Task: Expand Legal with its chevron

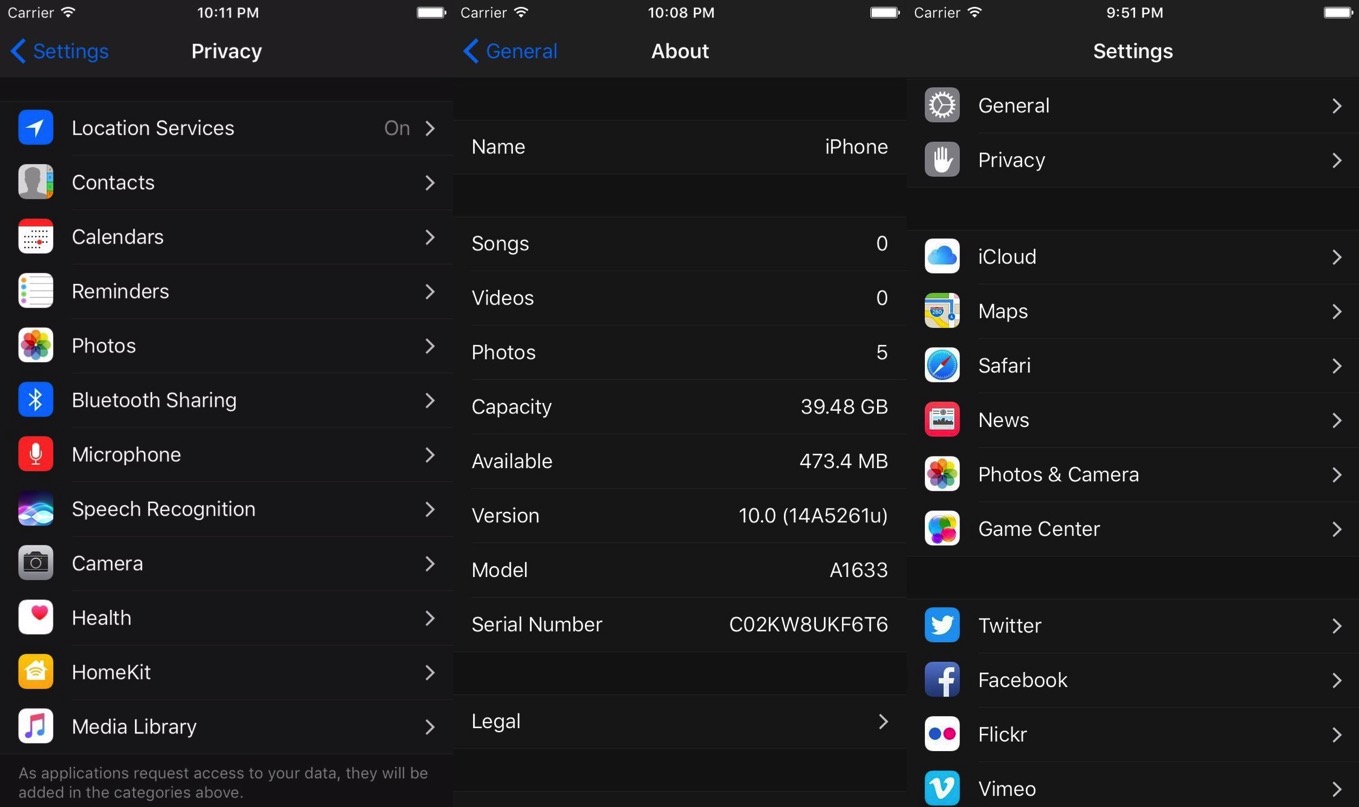Action: click(x=882, y=721)
